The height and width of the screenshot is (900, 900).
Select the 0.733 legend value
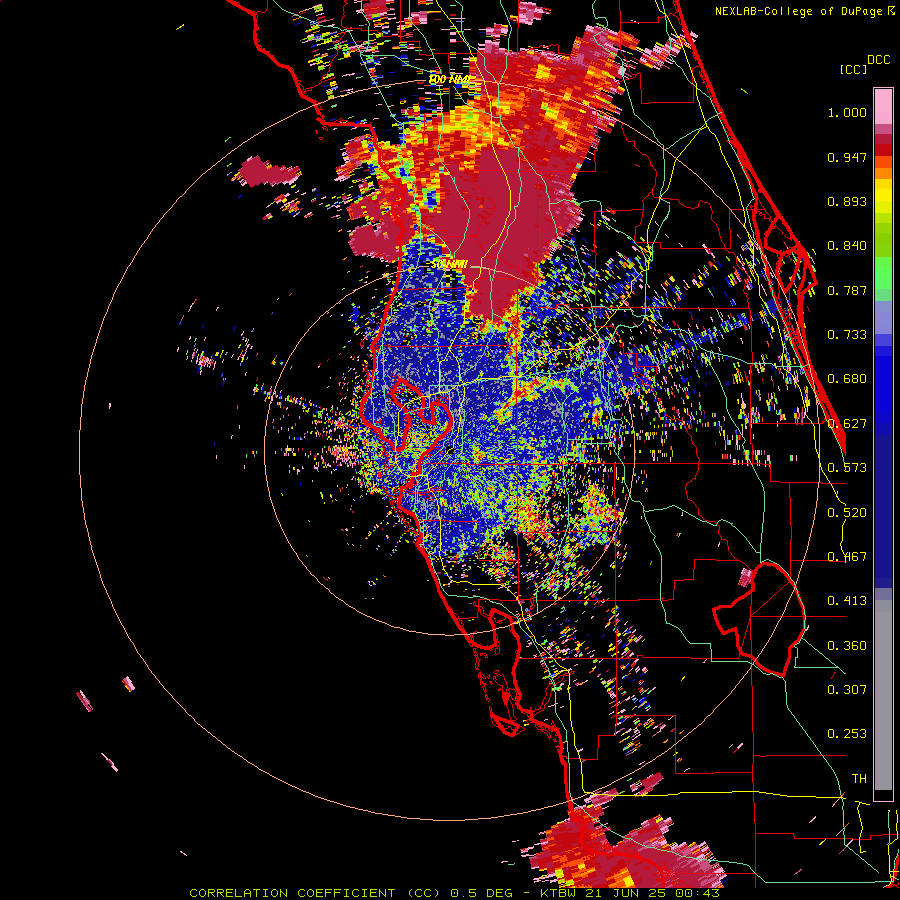tap(847, 335)
